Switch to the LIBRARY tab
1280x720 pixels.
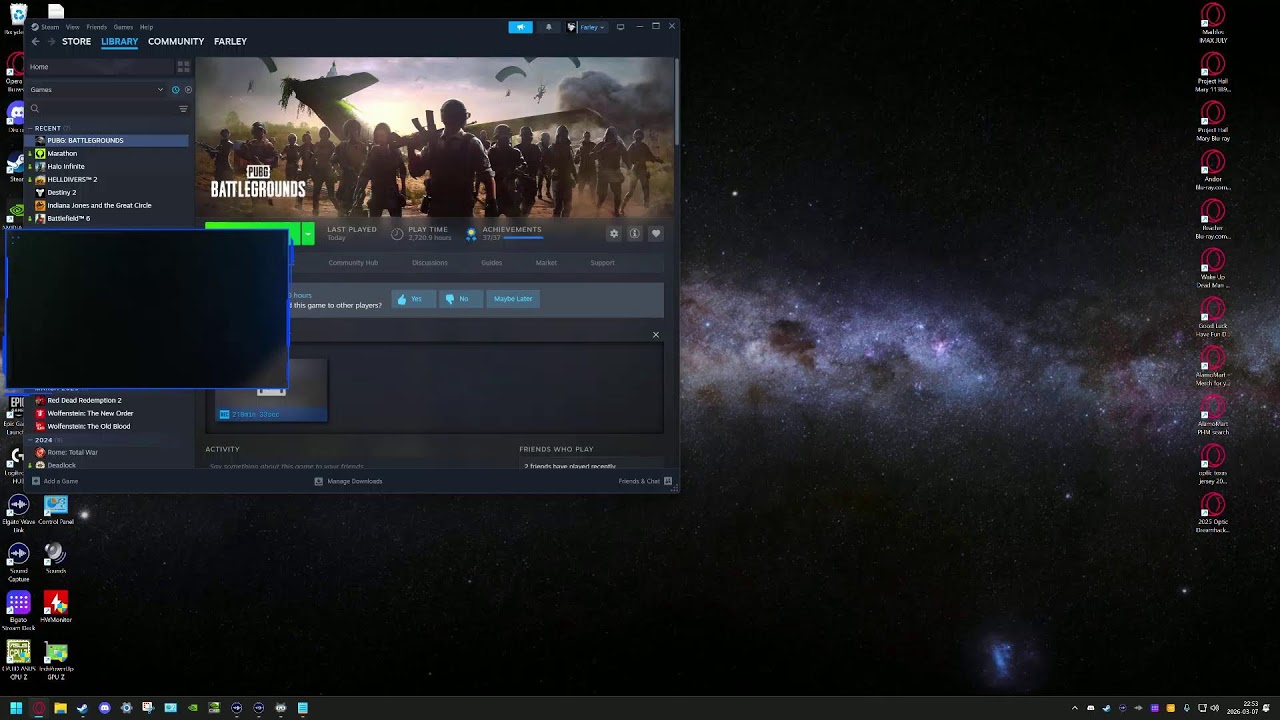(x=119, y=42)
